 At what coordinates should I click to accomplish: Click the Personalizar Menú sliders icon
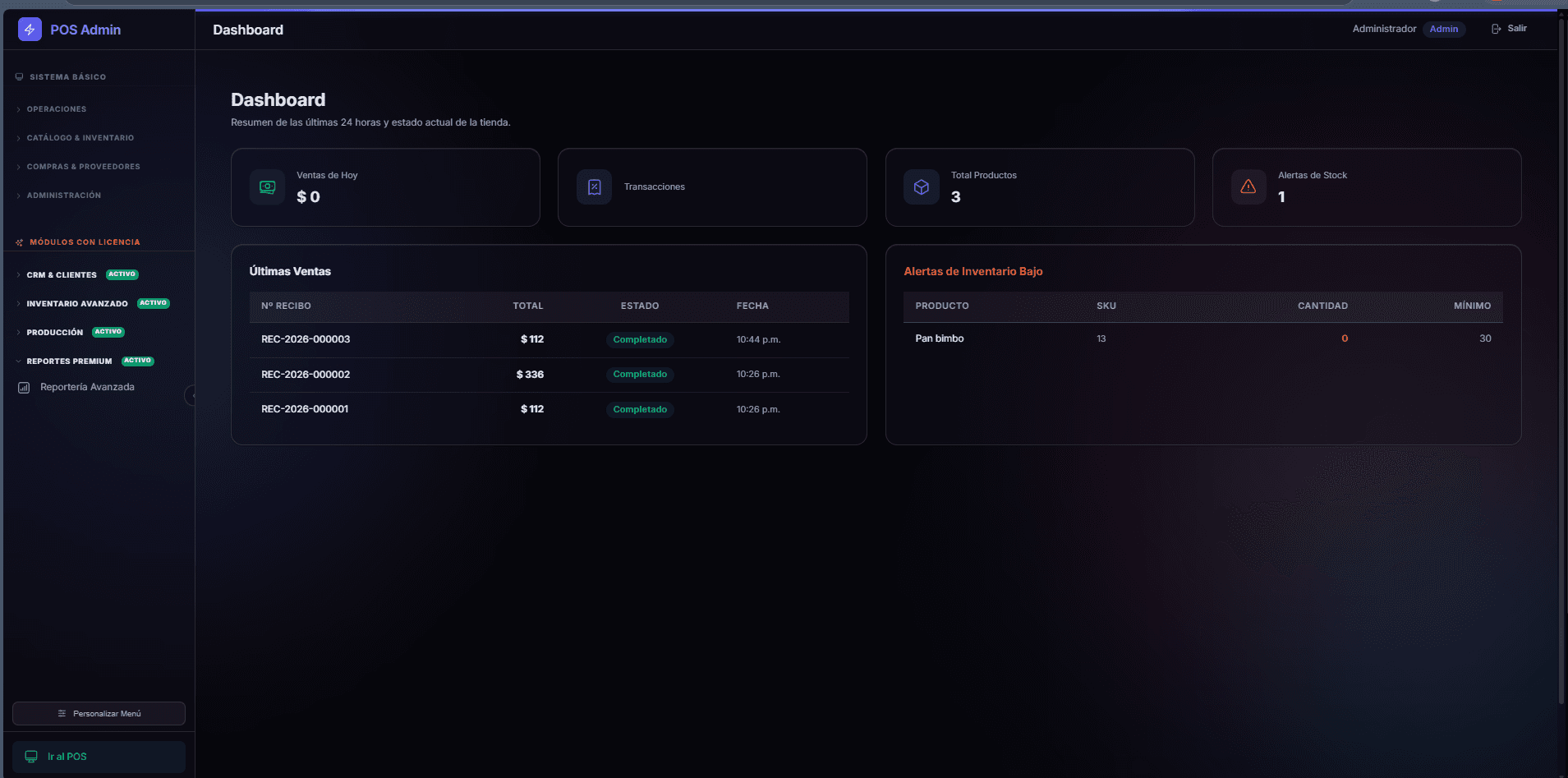[62, 713]
